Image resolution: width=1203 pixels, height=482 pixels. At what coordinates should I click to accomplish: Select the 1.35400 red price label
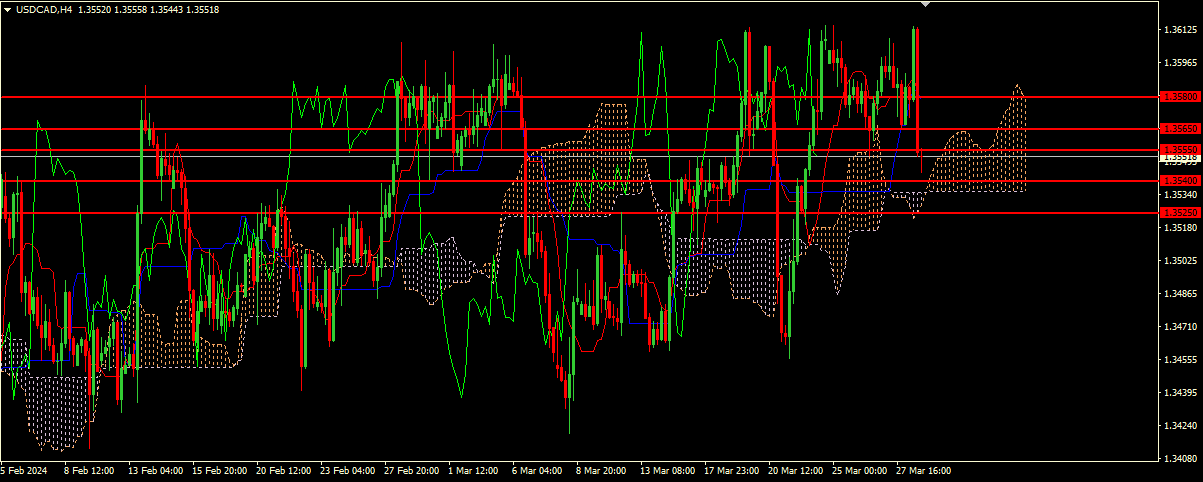point(1179,180)
